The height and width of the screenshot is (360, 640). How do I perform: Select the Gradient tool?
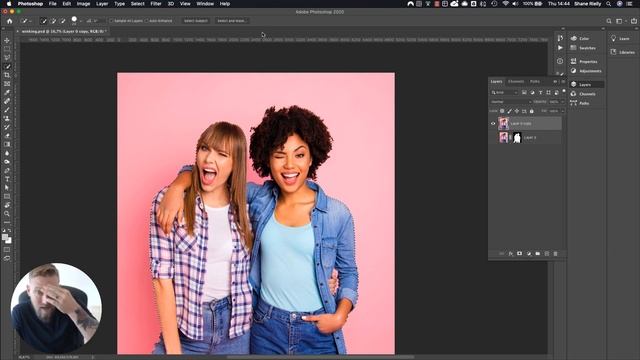coord(7,144)
